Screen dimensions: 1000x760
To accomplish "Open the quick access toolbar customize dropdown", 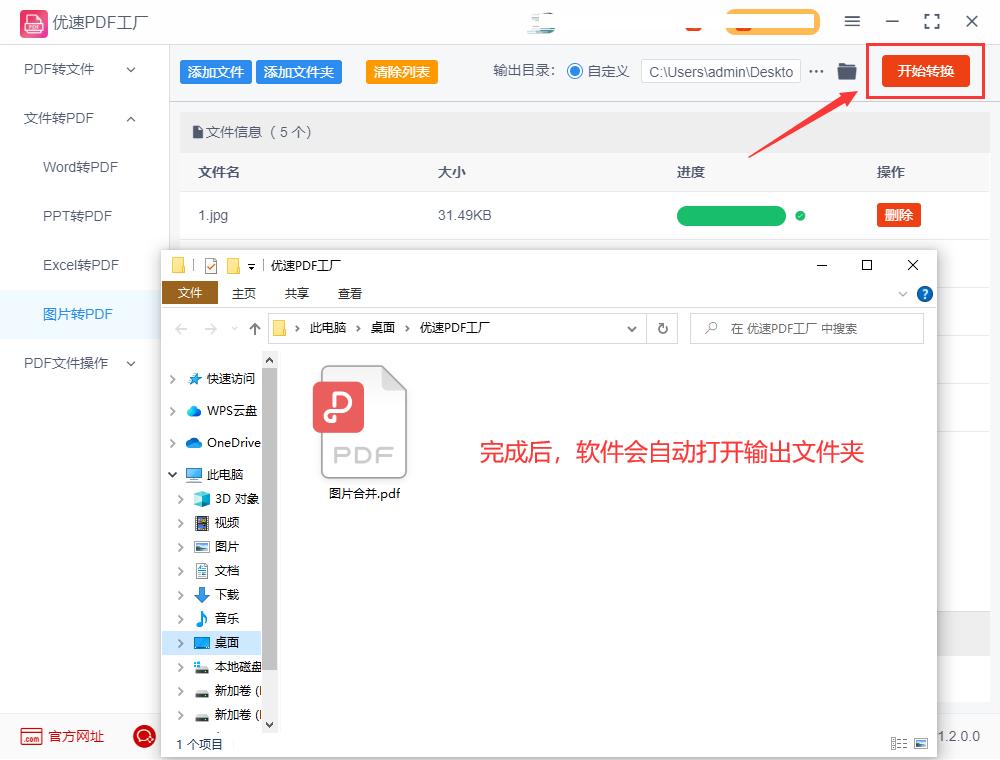I will [x=251, y=267].
